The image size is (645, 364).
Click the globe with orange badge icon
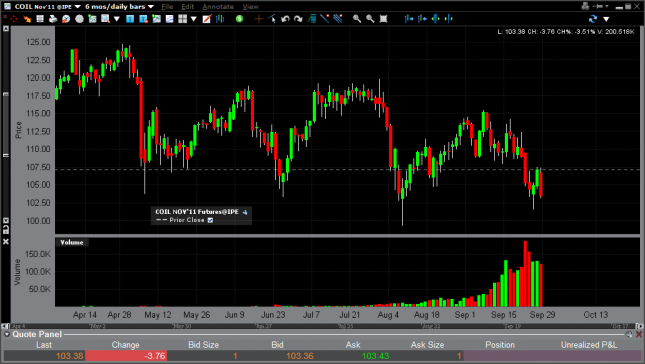point(66,19)
